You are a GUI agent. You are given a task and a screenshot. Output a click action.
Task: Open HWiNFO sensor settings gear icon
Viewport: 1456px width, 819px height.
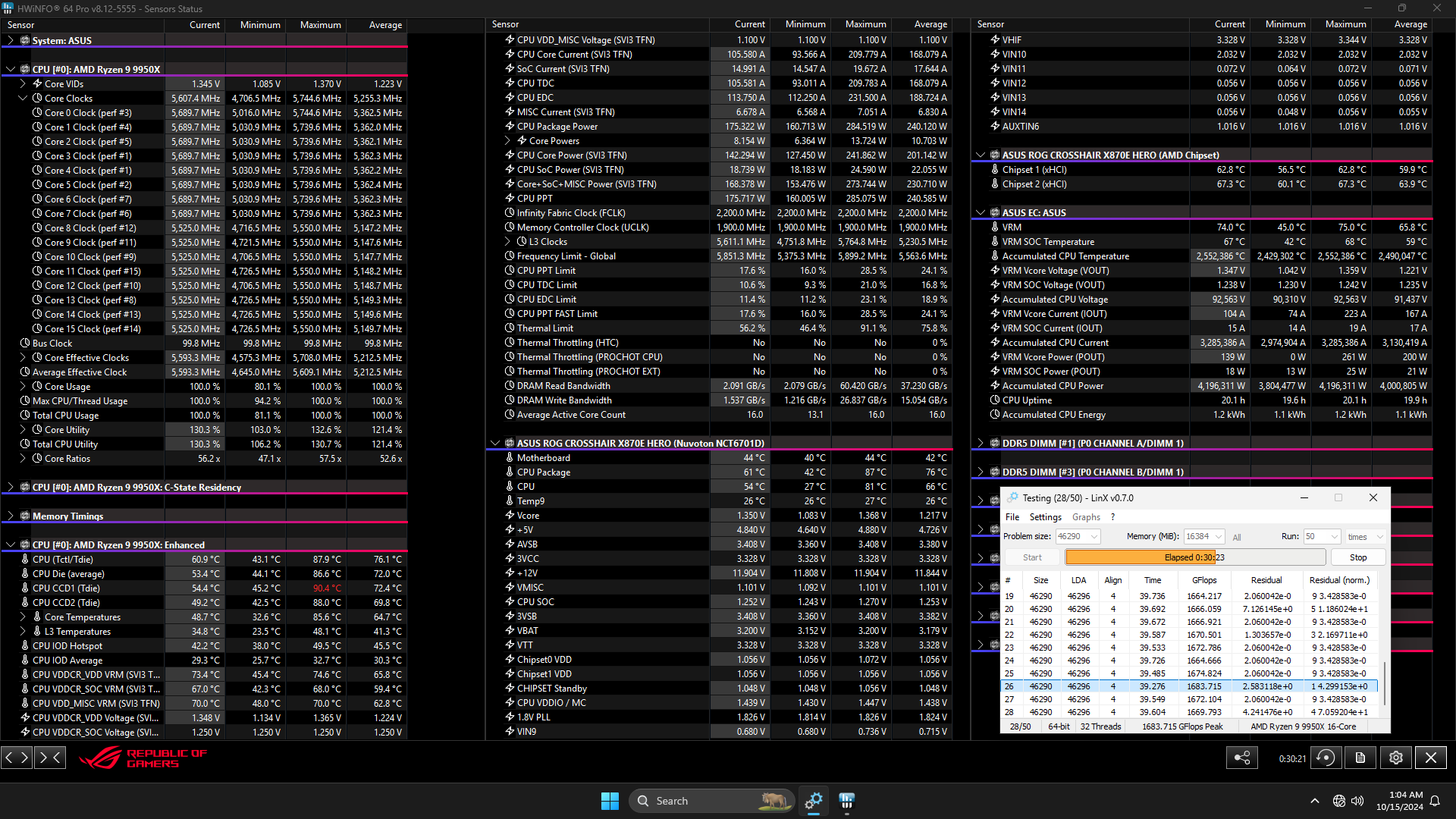click(1395, 758)
